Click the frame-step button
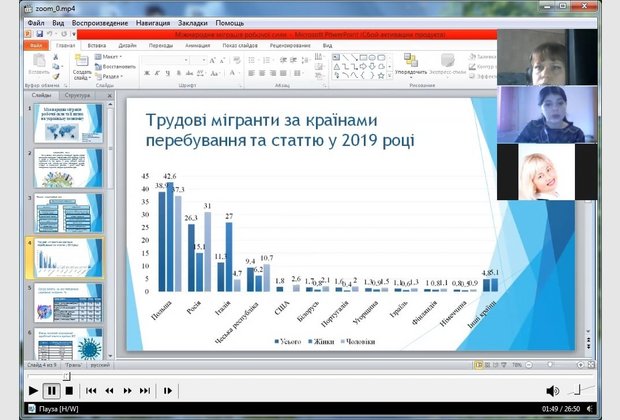The image size is (620, 420). pyautogui.click(x=166, y=391)
